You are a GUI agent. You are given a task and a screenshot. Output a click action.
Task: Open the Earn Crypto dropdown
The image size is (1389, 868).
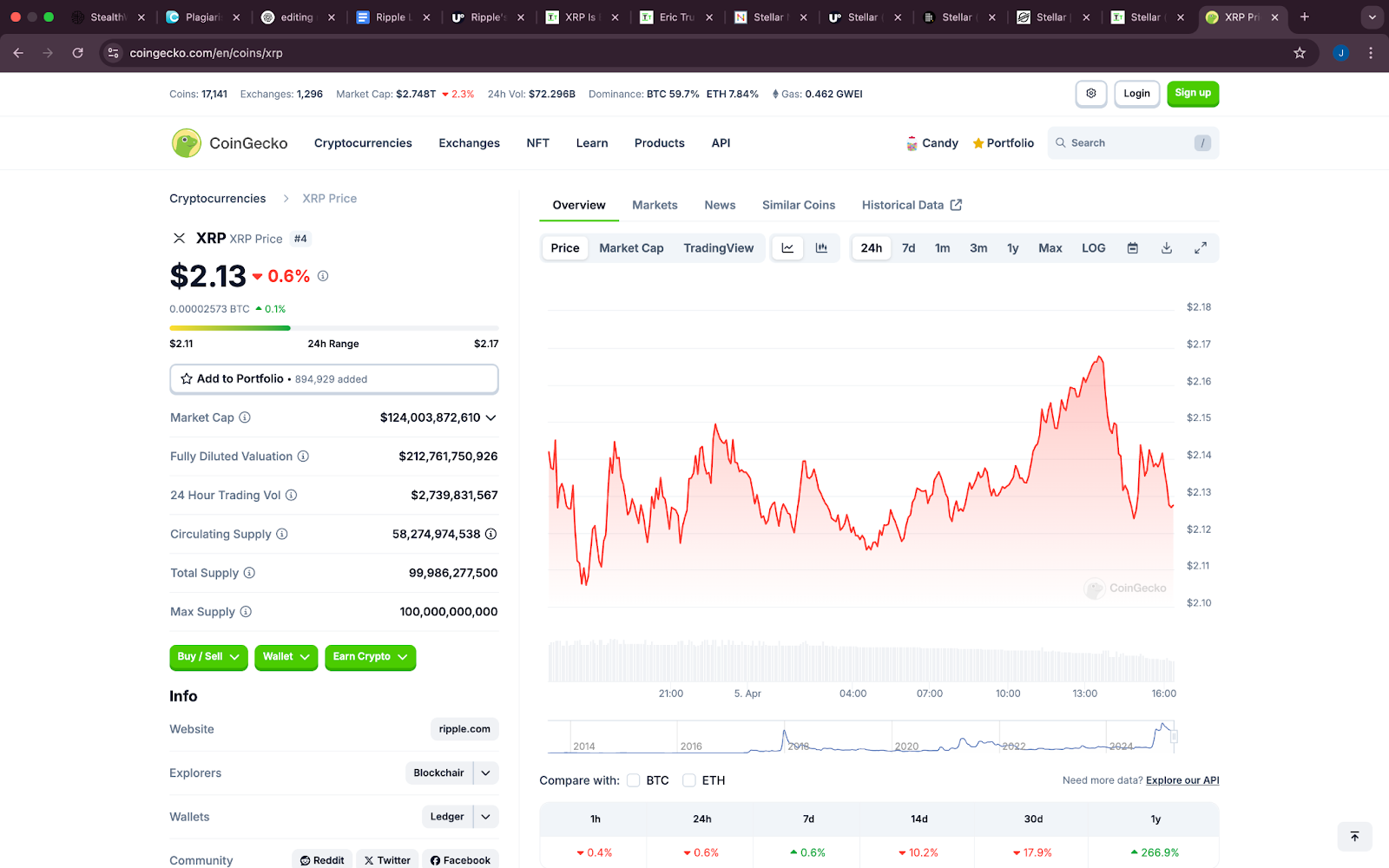pos(371,657)
